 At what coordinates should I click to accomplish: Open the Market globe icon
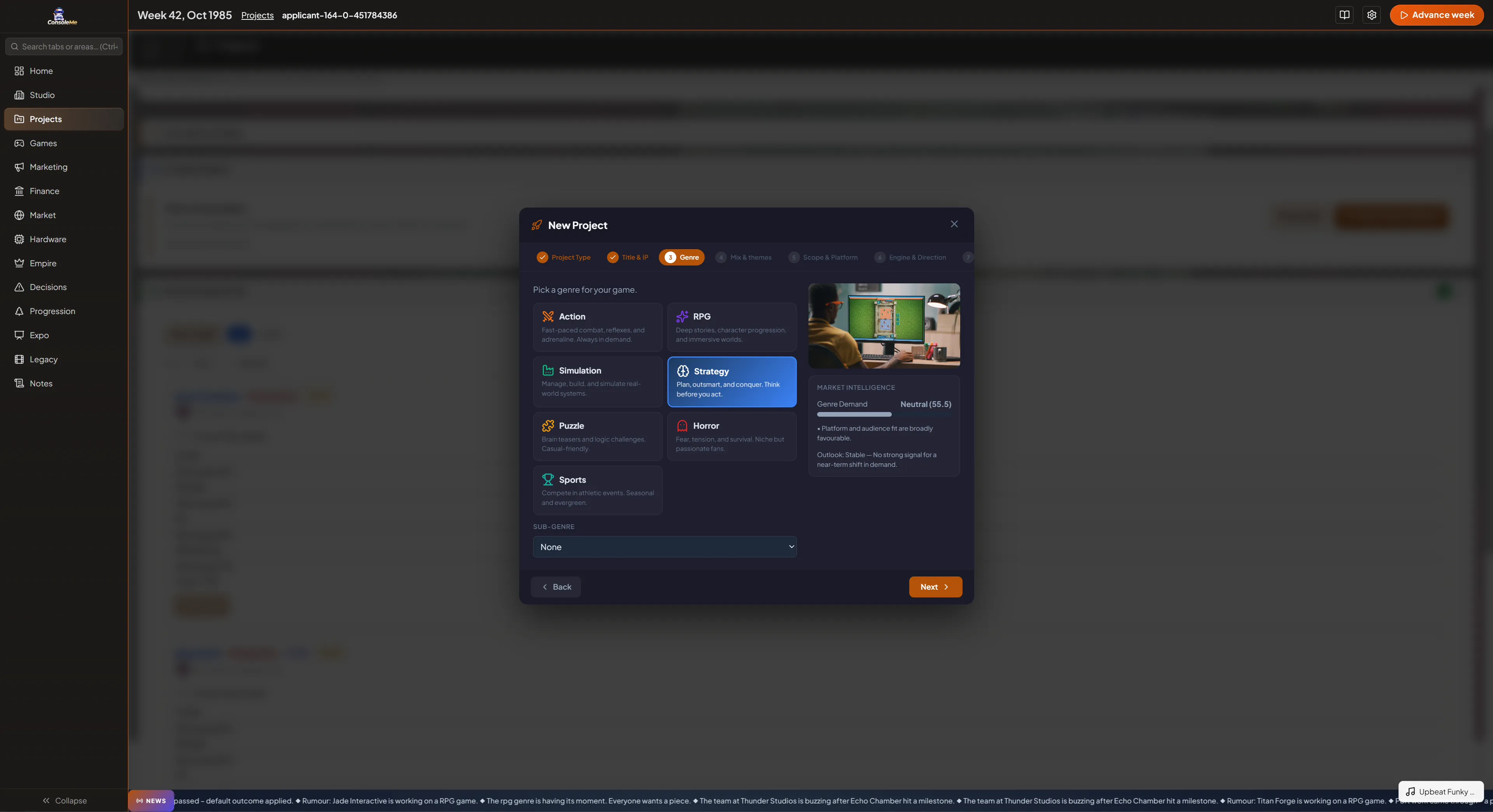19,215
